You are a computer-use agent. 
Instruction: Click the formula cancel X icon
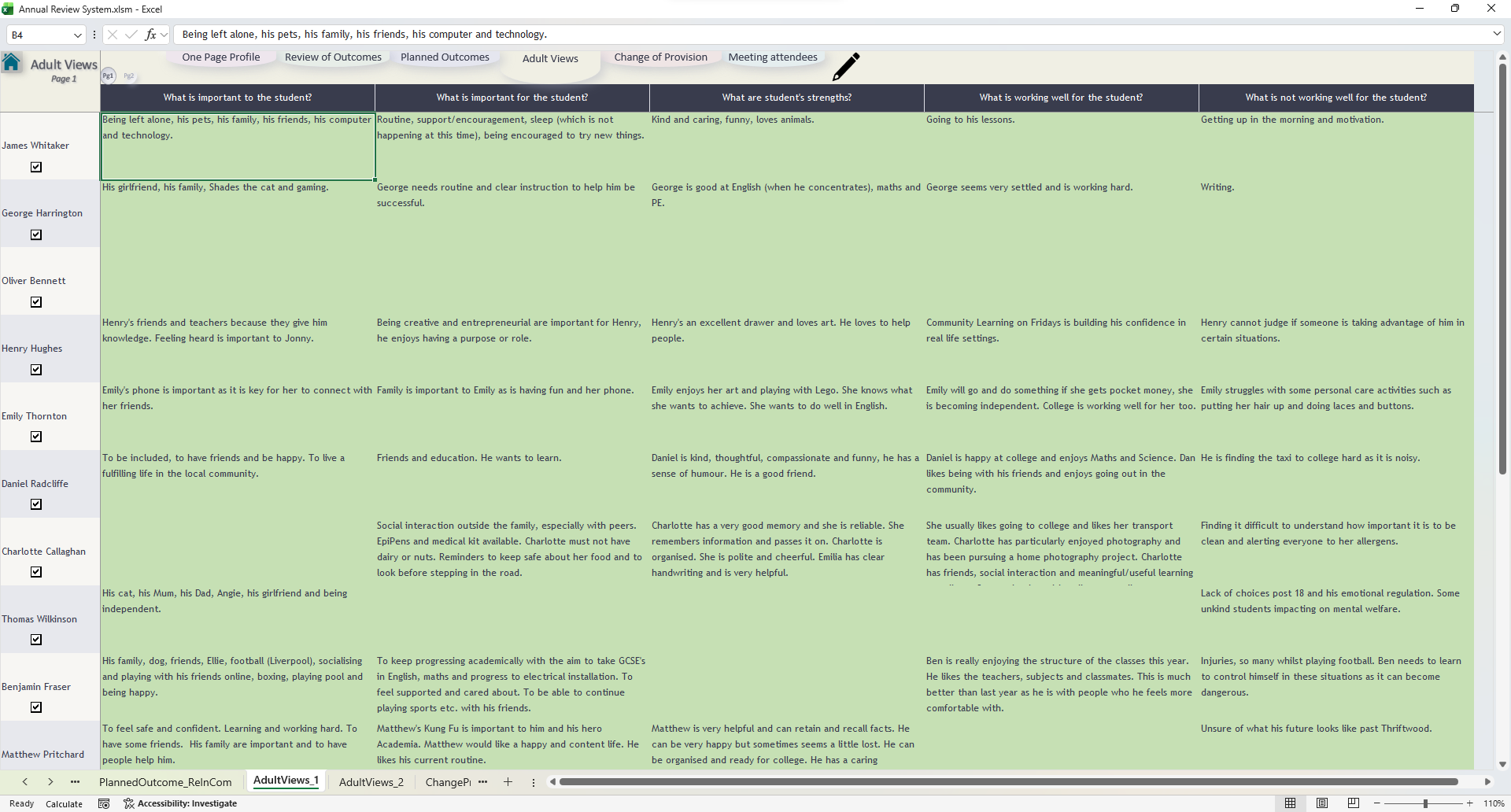(113, 35)
